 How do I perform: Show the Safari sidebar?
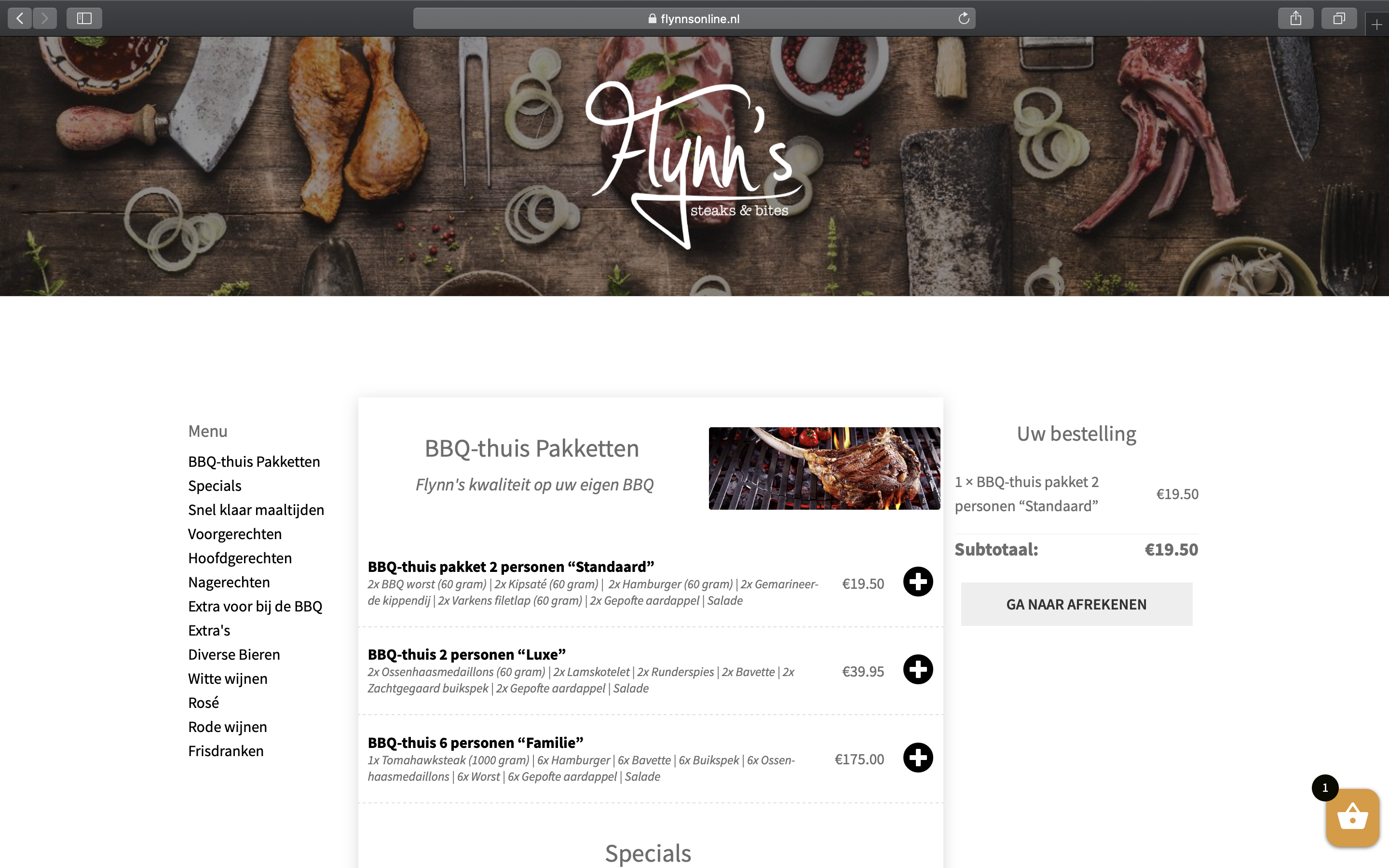[x=84, y=18]
